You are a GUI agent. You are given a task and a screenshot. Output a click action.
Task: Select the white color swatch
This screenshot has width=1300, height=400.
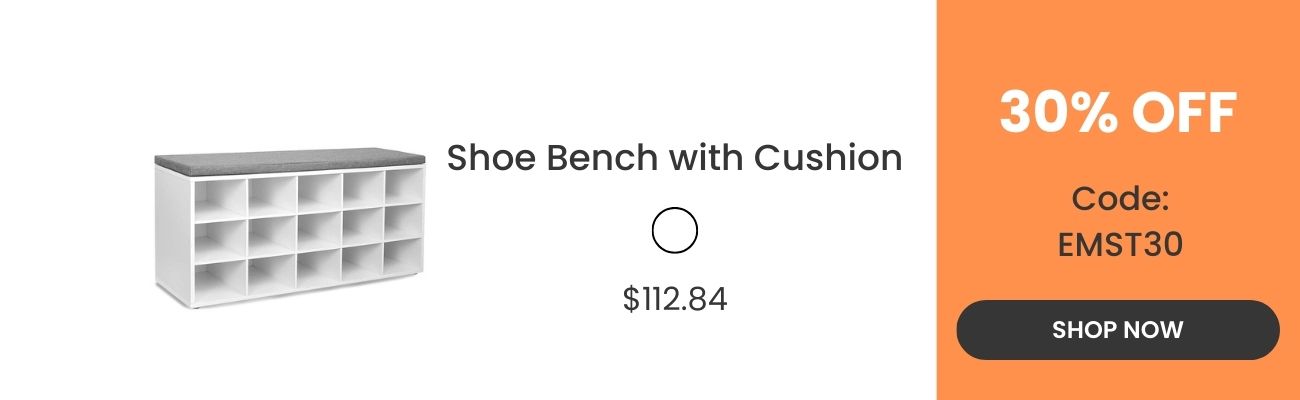pos(674,231)
